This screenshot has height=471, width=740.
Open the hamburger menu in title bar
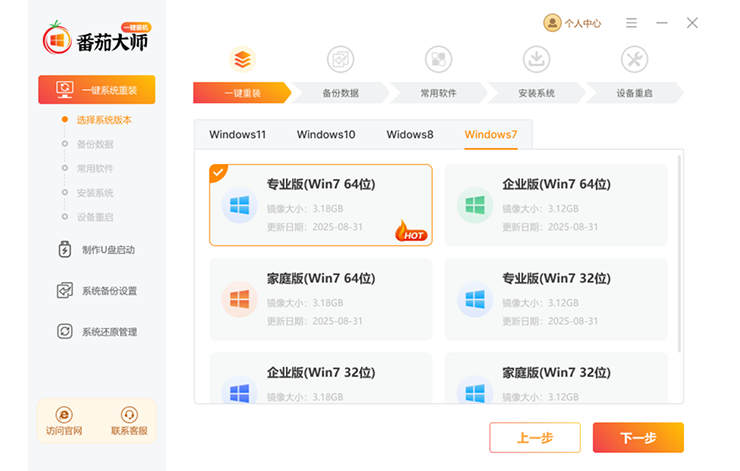(x=631, y=23)
